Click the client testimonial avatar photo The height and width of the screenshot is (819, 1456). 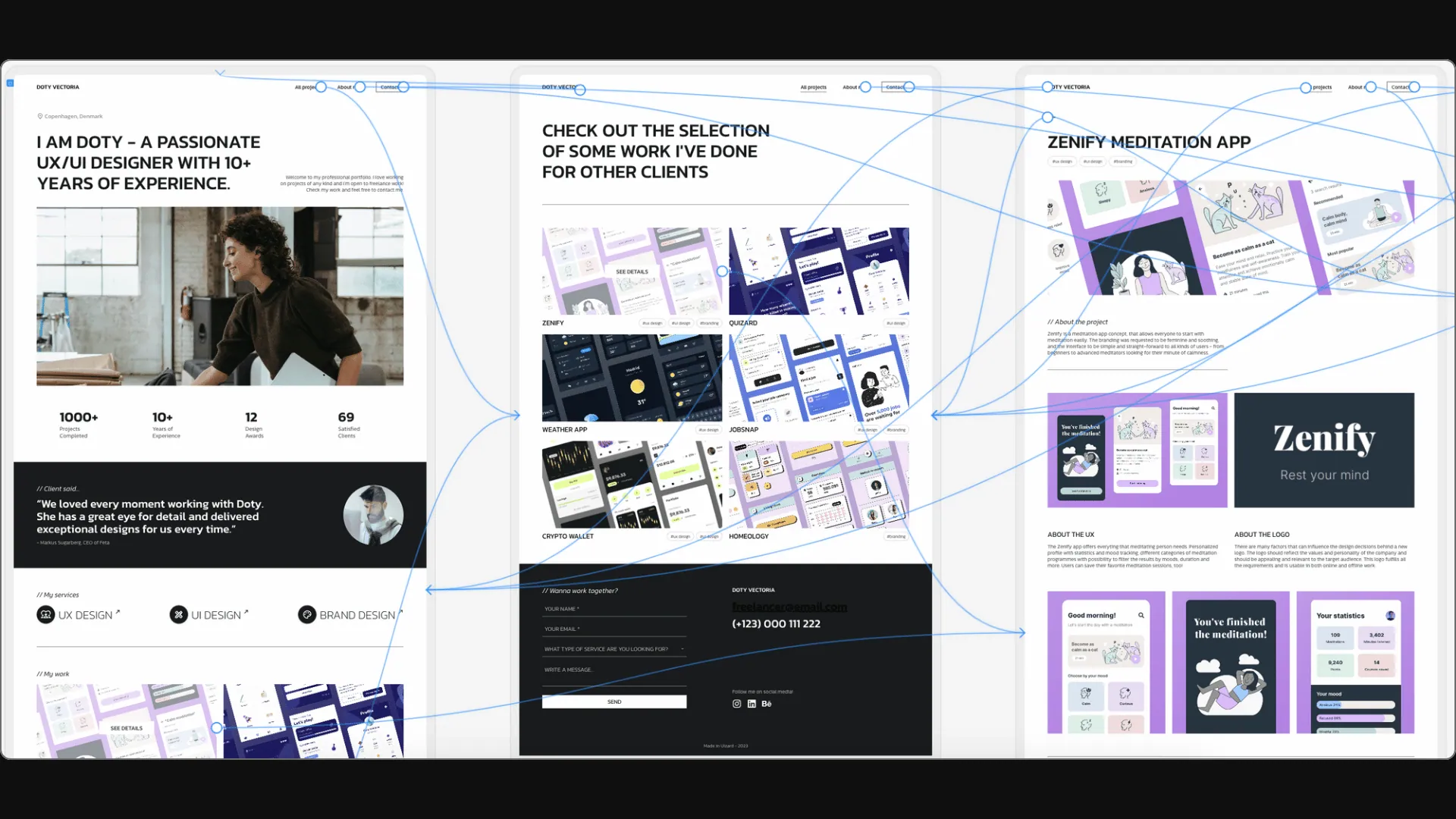click(373, 515)
